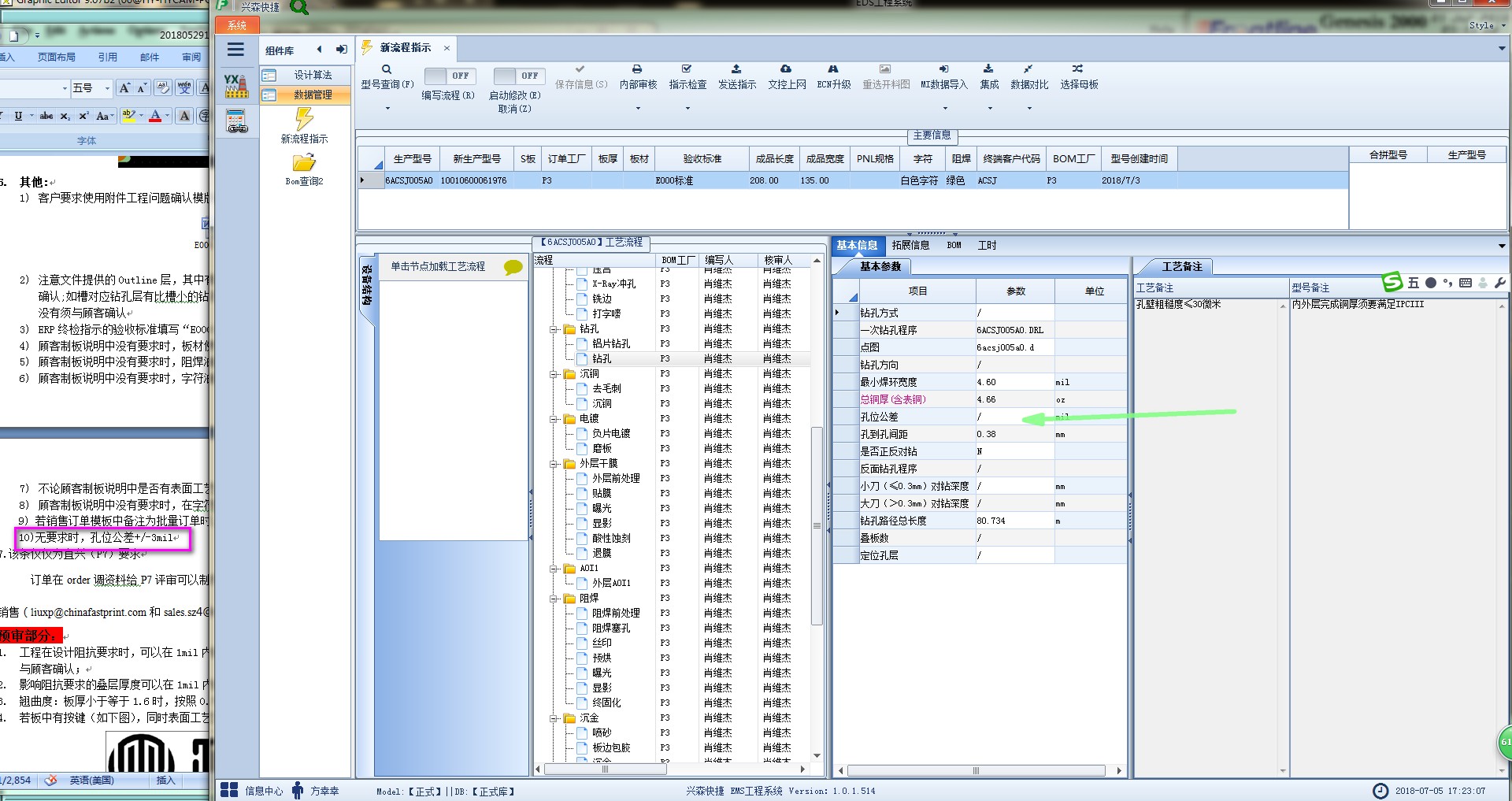Image resolution: width=1512 pixels, height=801 pixels.
Task: Select the 基本信息 tab
Action: pyautogui.click(x=858, y=245)
